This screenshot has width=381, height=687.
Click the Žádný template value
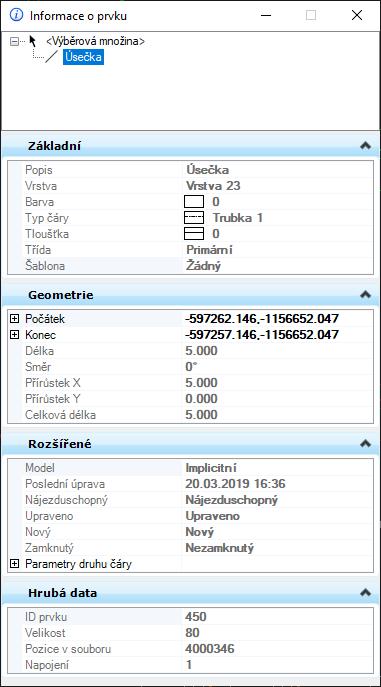pos(204,266)
